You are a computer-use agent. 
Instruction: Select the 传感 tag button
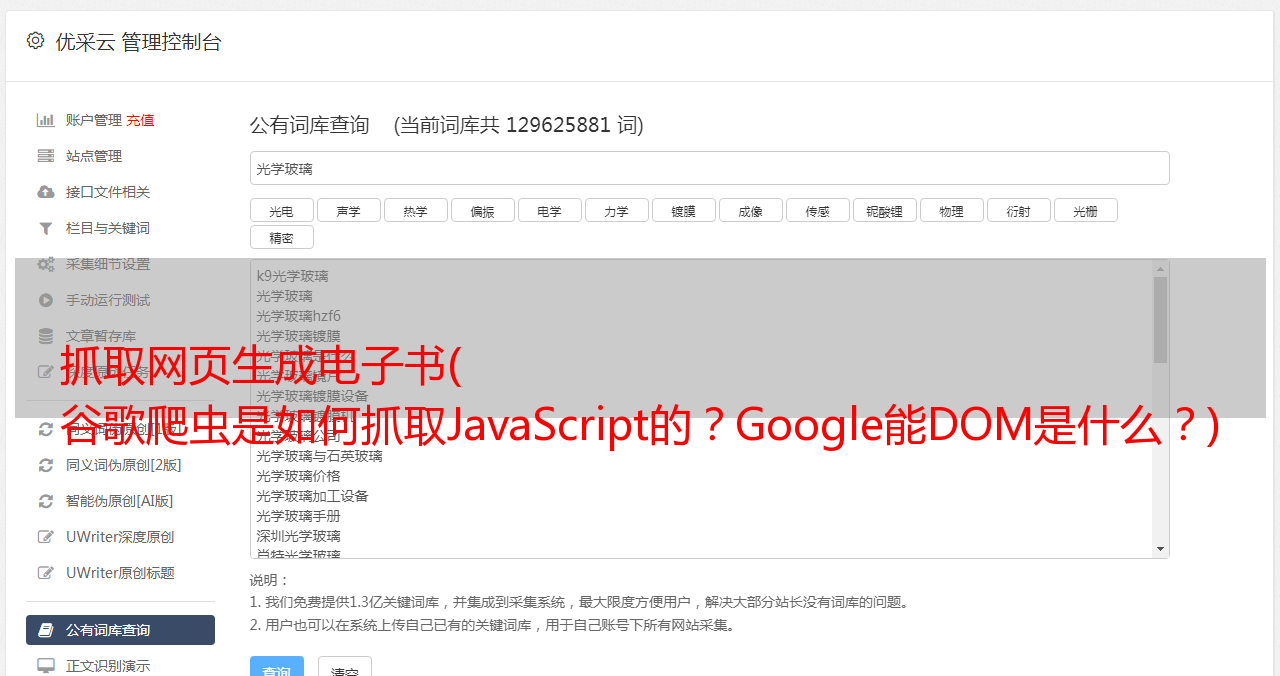point(817,211)
